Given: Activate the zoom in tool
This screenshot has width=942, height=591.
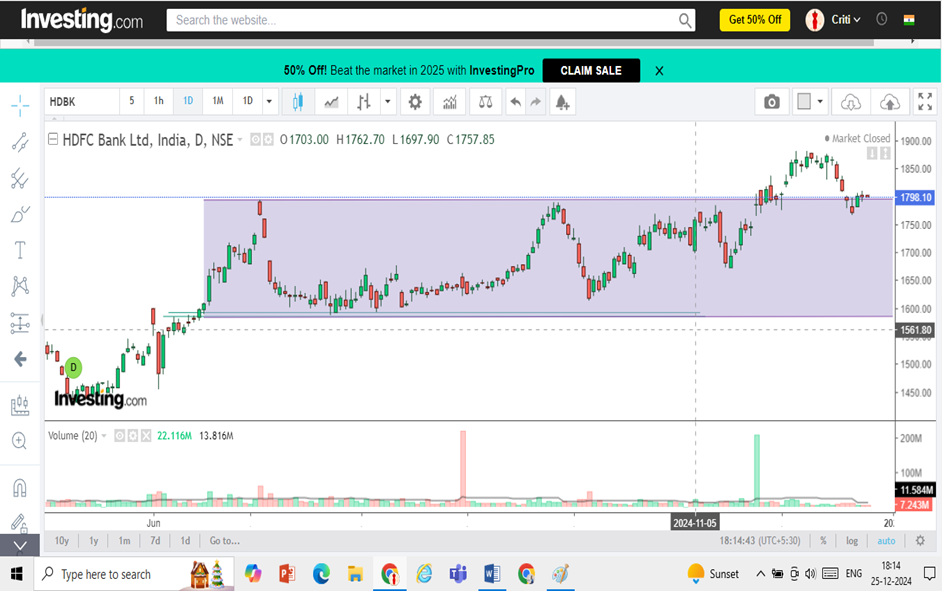Looking at the screenshot, I should 19,441.
